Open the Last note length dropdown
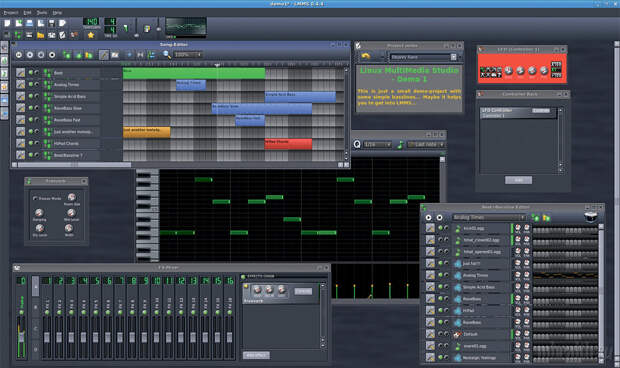 click(x=426, y=144)
